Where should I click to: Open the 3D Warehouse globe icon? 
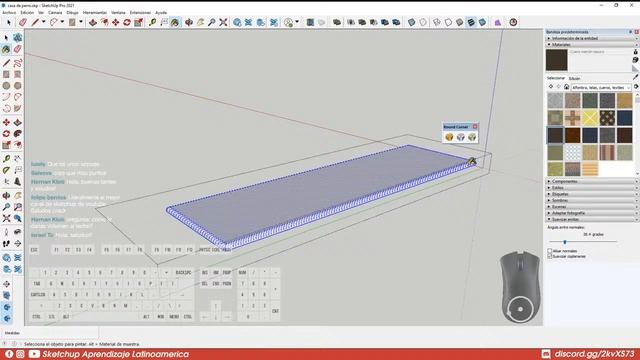pyautogui.click(x=237, y=22)
